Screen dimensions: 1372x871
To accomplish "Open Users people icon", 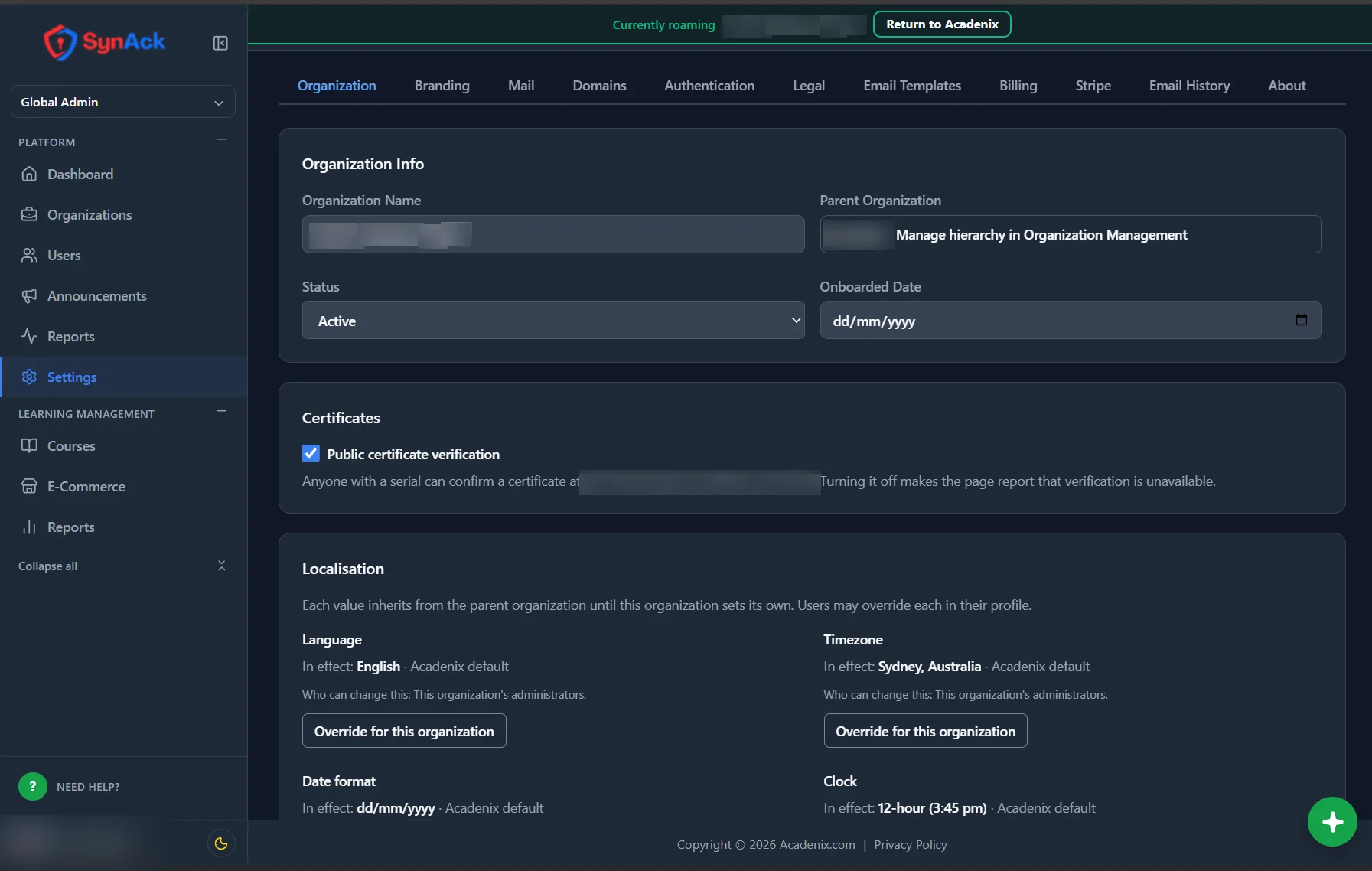I will (x=29, y=255).
